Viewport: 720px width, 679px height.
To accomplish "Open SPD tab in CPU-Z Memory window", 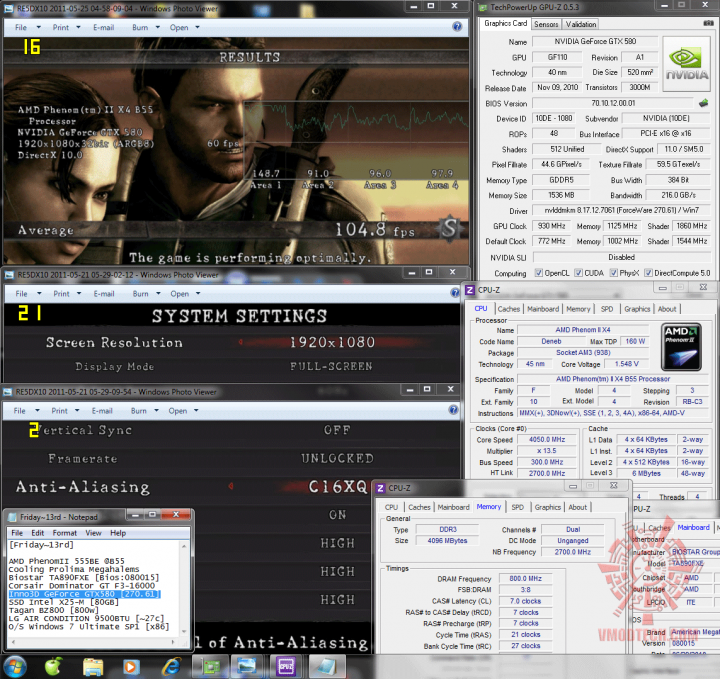I will tap(518, 507).
